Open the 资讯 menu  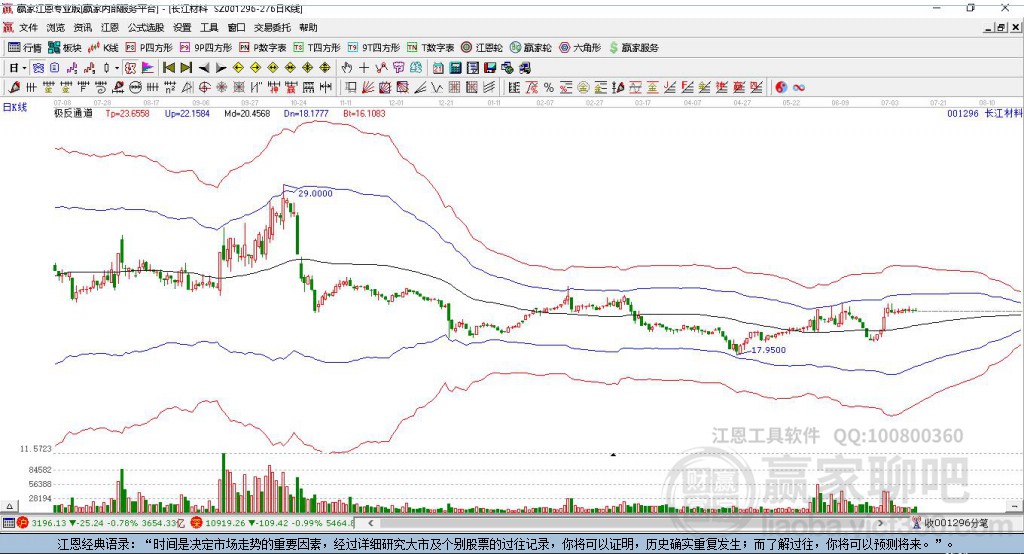click(x=82, y=27)
